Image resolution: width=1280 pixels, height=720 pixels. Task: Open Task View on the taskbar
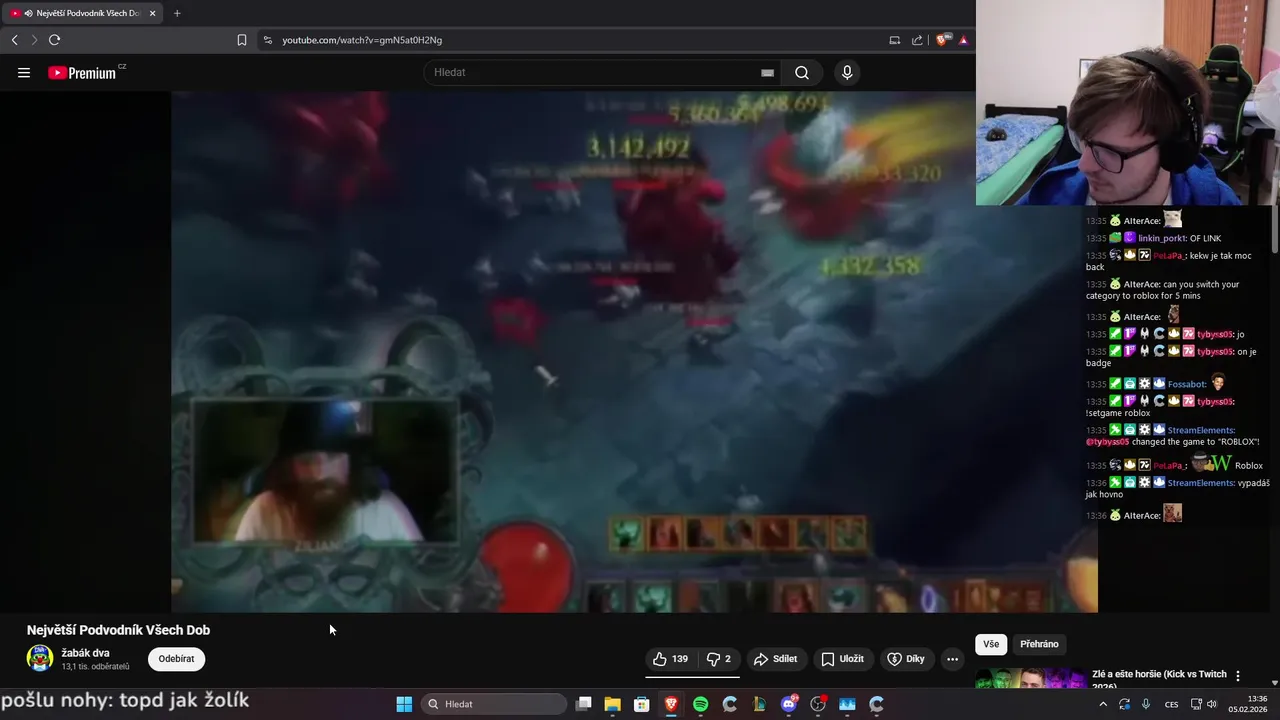(584, 704)
